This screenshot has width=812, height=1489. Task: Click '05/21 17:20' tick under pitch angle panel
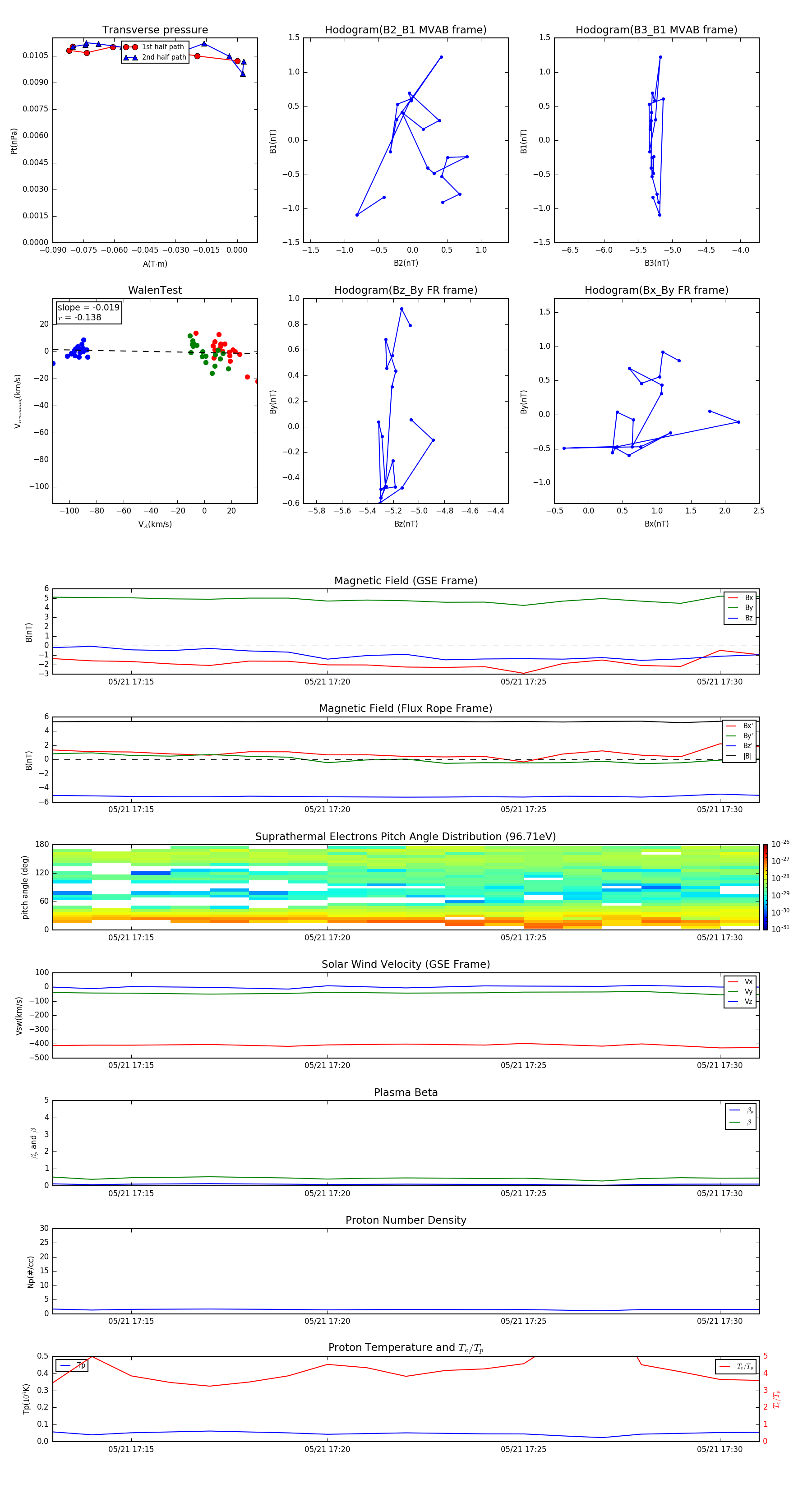327,938
